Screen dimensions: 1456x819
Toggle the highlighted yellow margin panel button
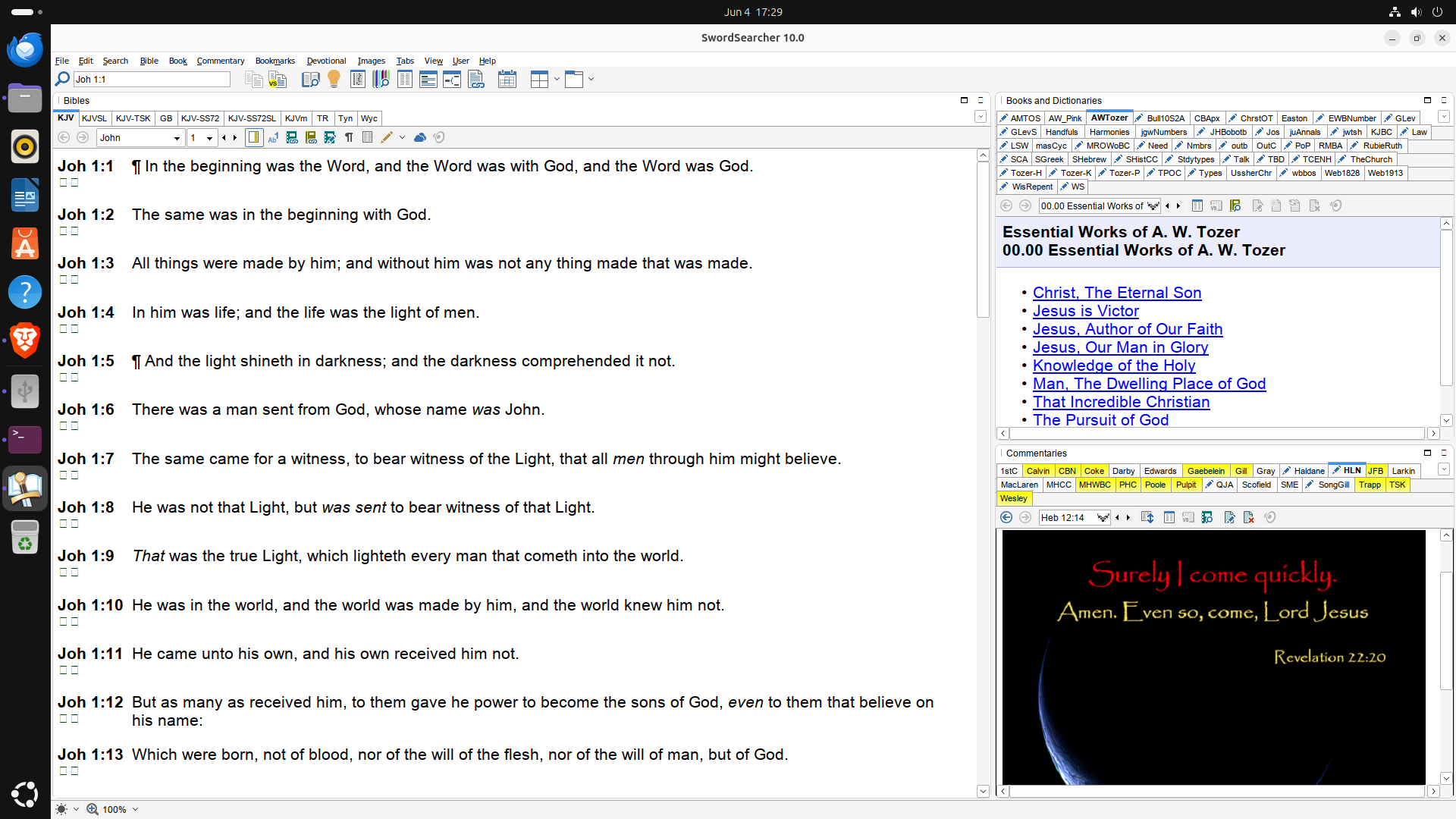[x=254, y=137]
